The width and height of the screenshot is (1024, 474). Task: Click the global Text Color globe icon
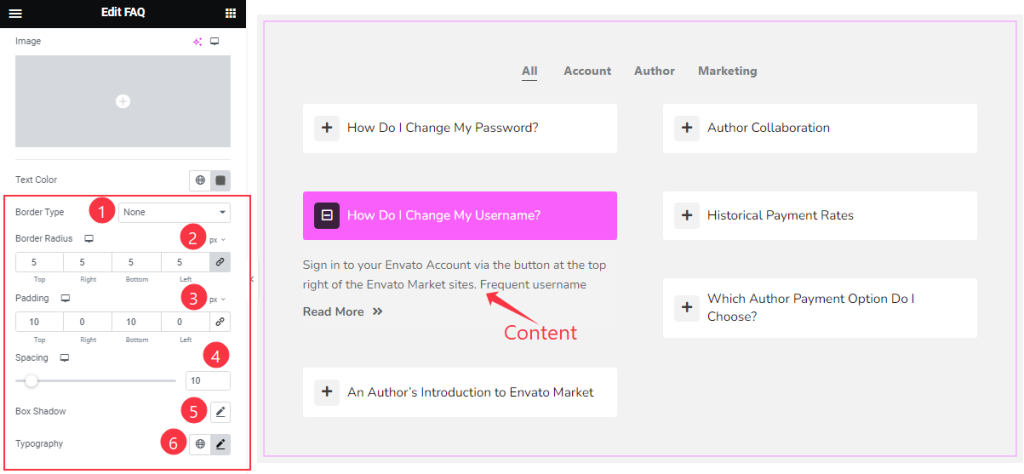pos(200,180)
